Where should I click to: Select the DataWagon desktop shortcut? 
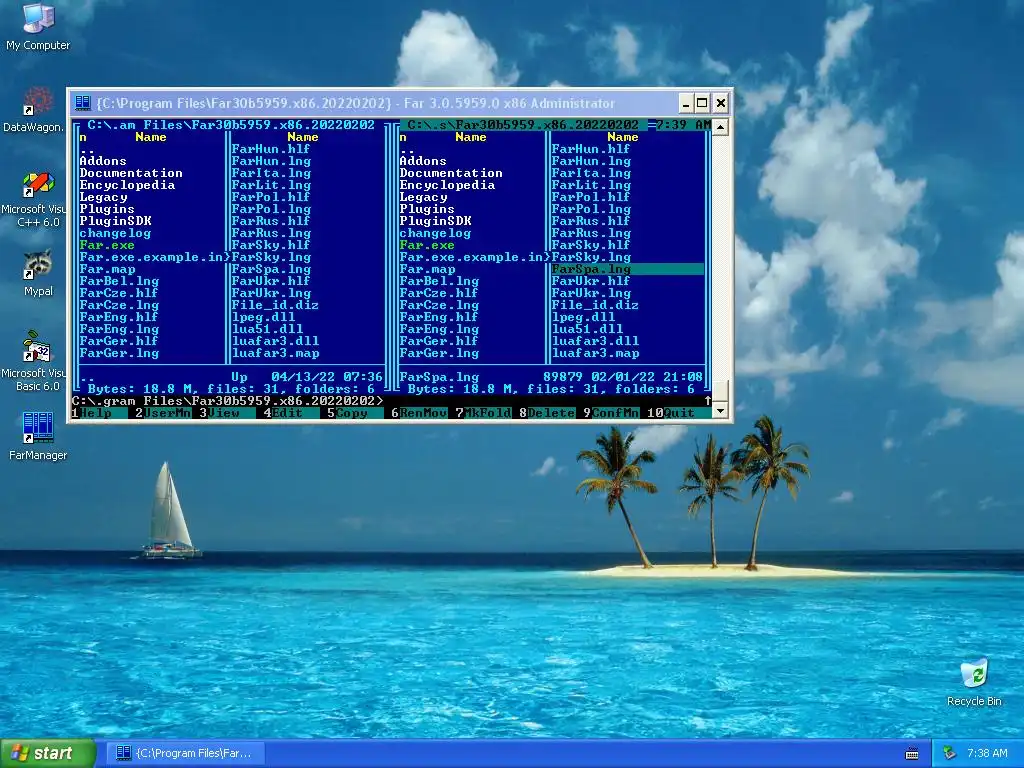pyautogui.click(x=33, y=110)
